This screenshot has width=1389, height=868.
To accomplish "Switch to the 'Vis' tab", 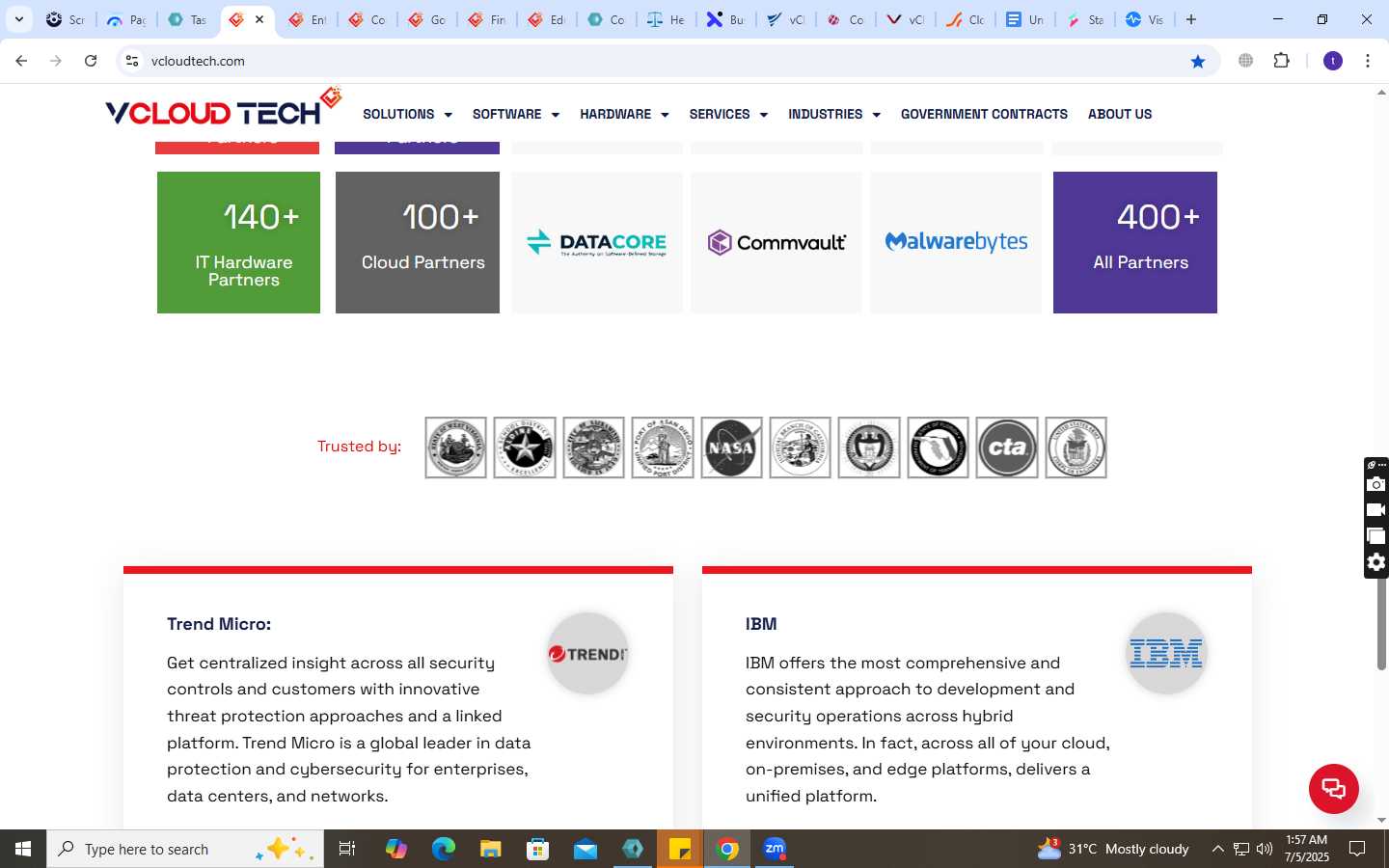I will coord(1145,19).
